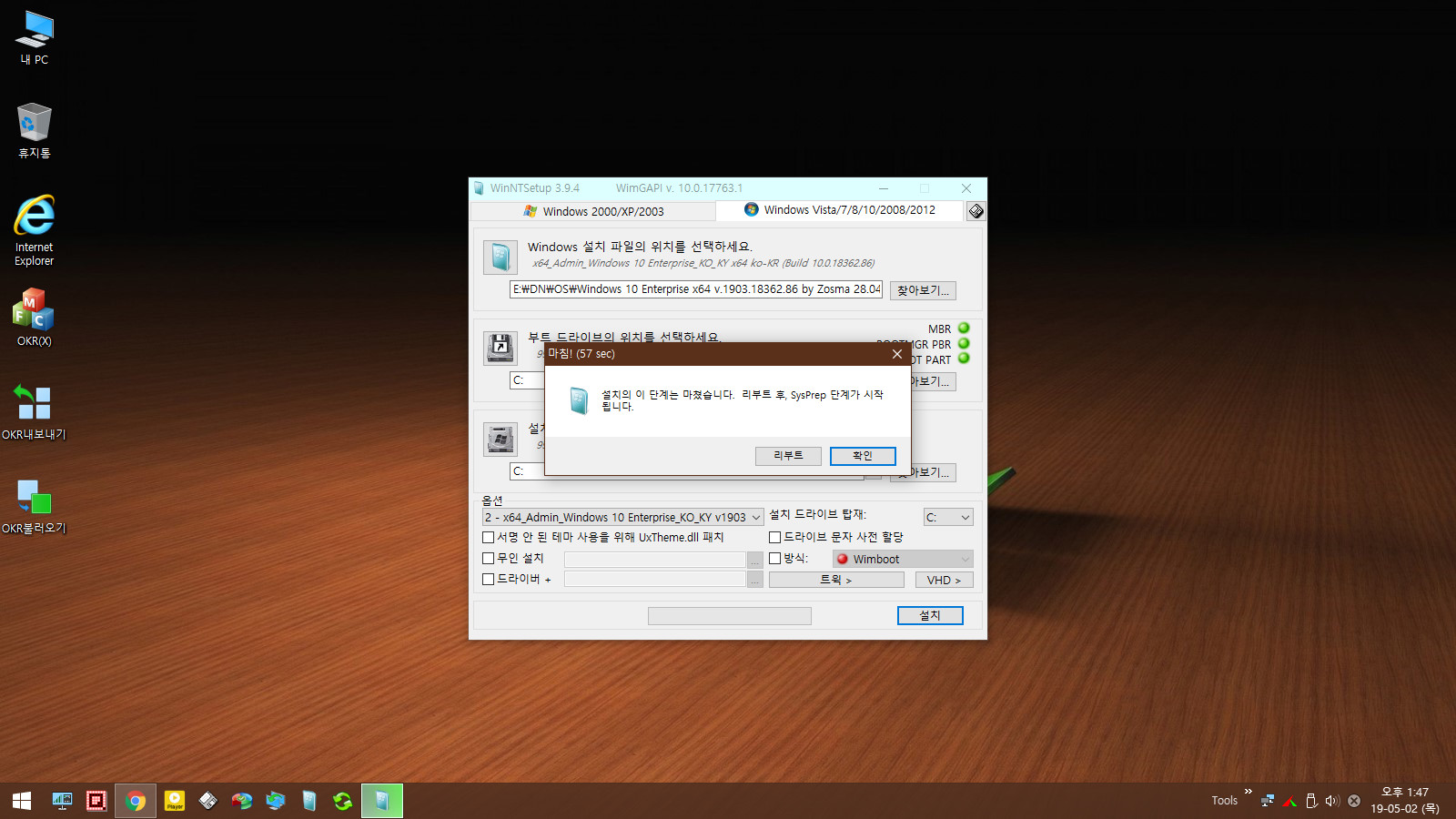
Task: Click the green refresh arrows taskbar icon
Action: (x=343, y=801)
